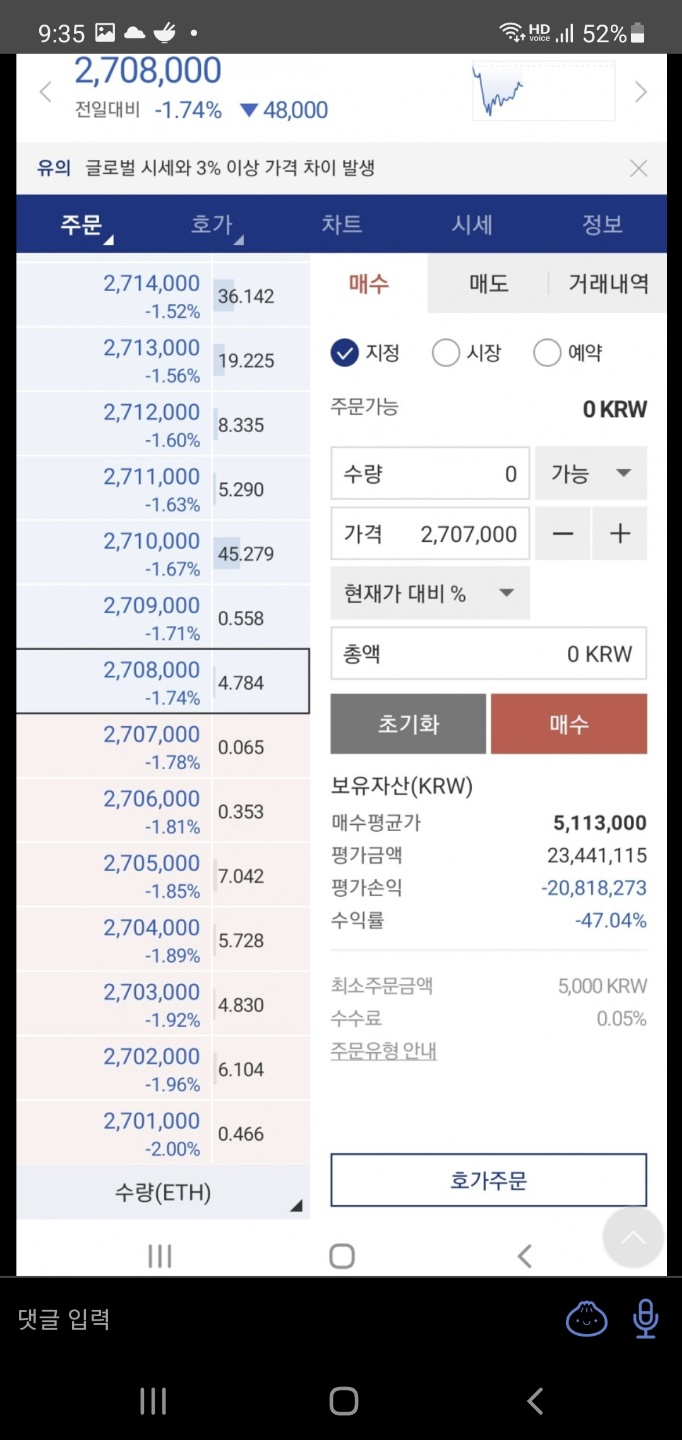Tap the plus button to raise order price
682x1440 pixels.
pyautogui.click(x=620, y=533)
